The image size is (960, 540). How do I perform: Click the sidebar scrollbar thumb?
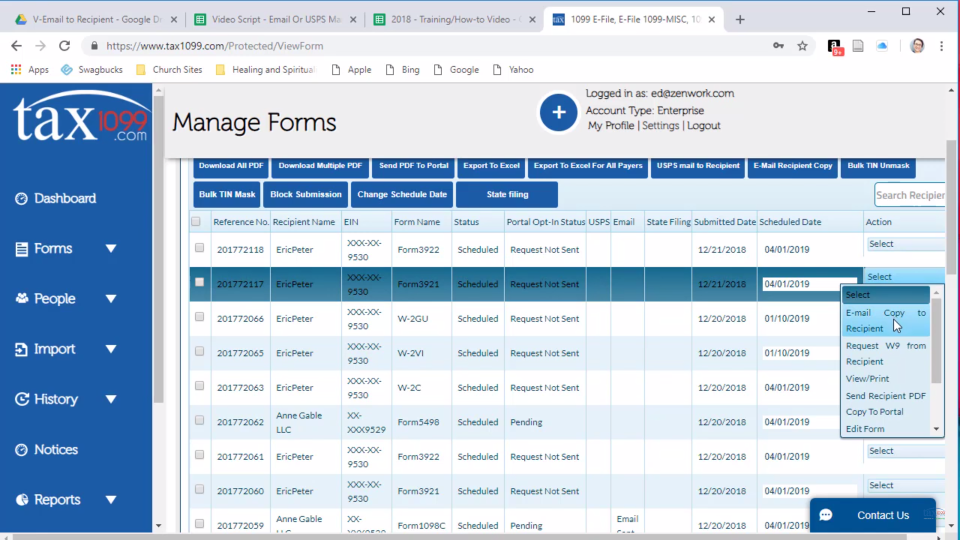tap(159, 248)
